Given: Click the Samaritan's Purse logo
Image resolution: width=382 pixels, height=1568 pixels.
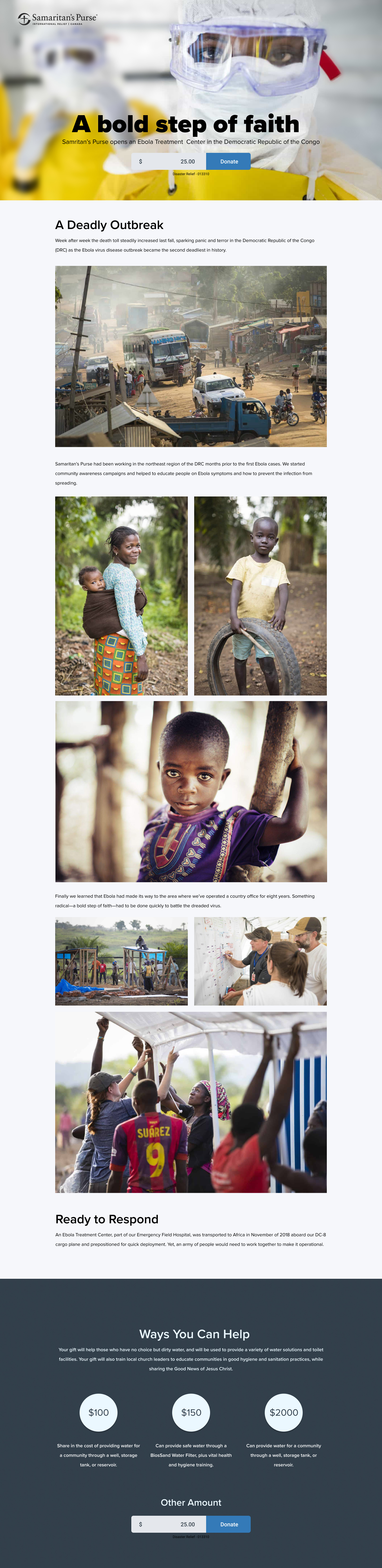Looking at the screenshot, I should (58, 19).
